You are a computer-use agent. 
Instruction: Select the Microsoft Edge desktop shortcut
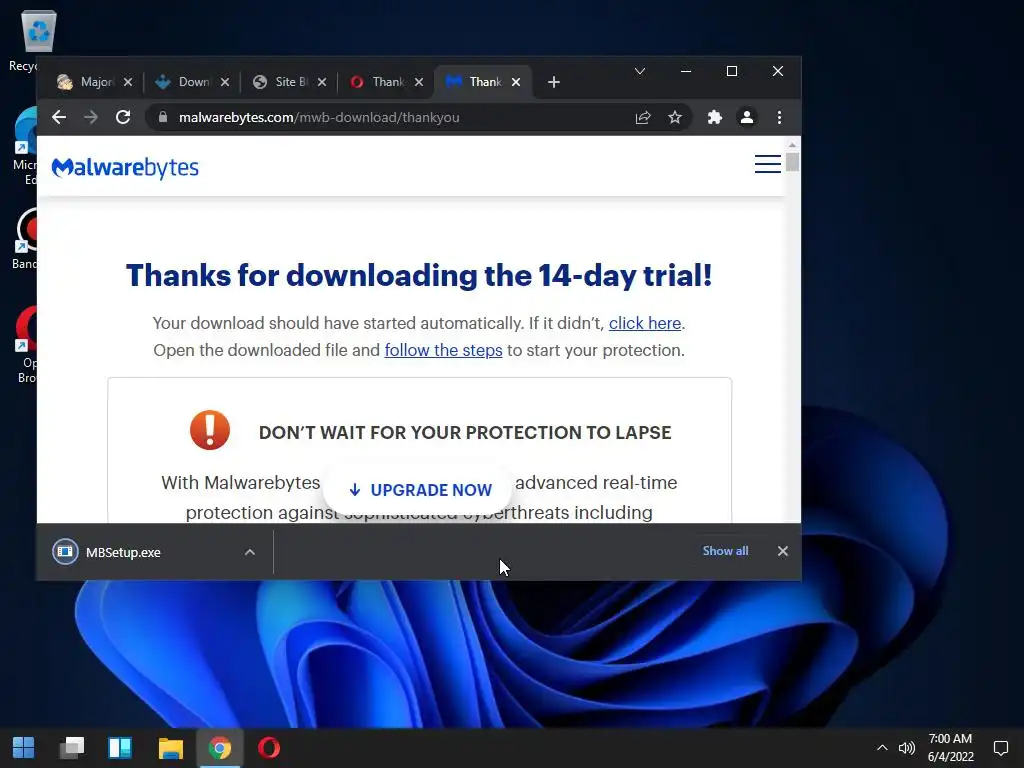click(x=27, y=146)
